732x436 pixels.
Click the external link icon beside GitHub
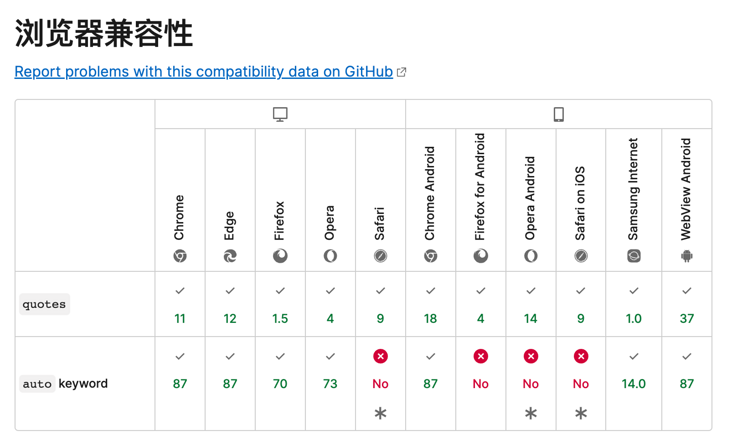coord(402,72)
